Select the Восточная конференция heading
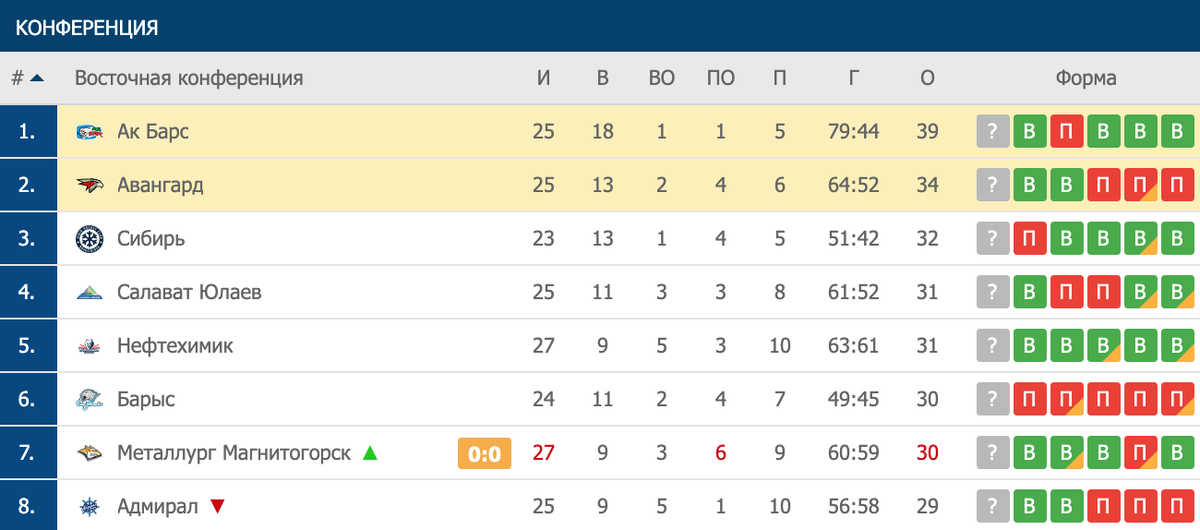The image size is (1200, 530). [189, 78]
